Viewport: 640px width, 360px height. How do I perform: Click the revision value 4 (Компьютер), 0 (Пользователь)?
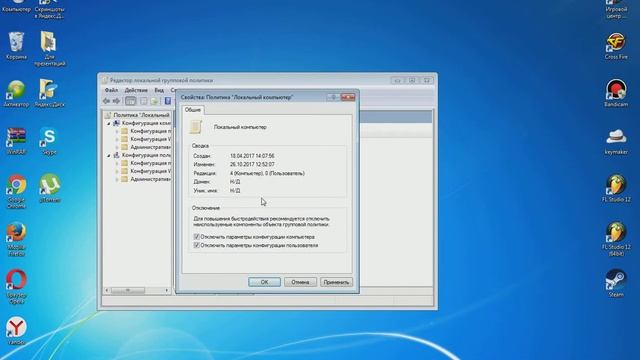267,173
